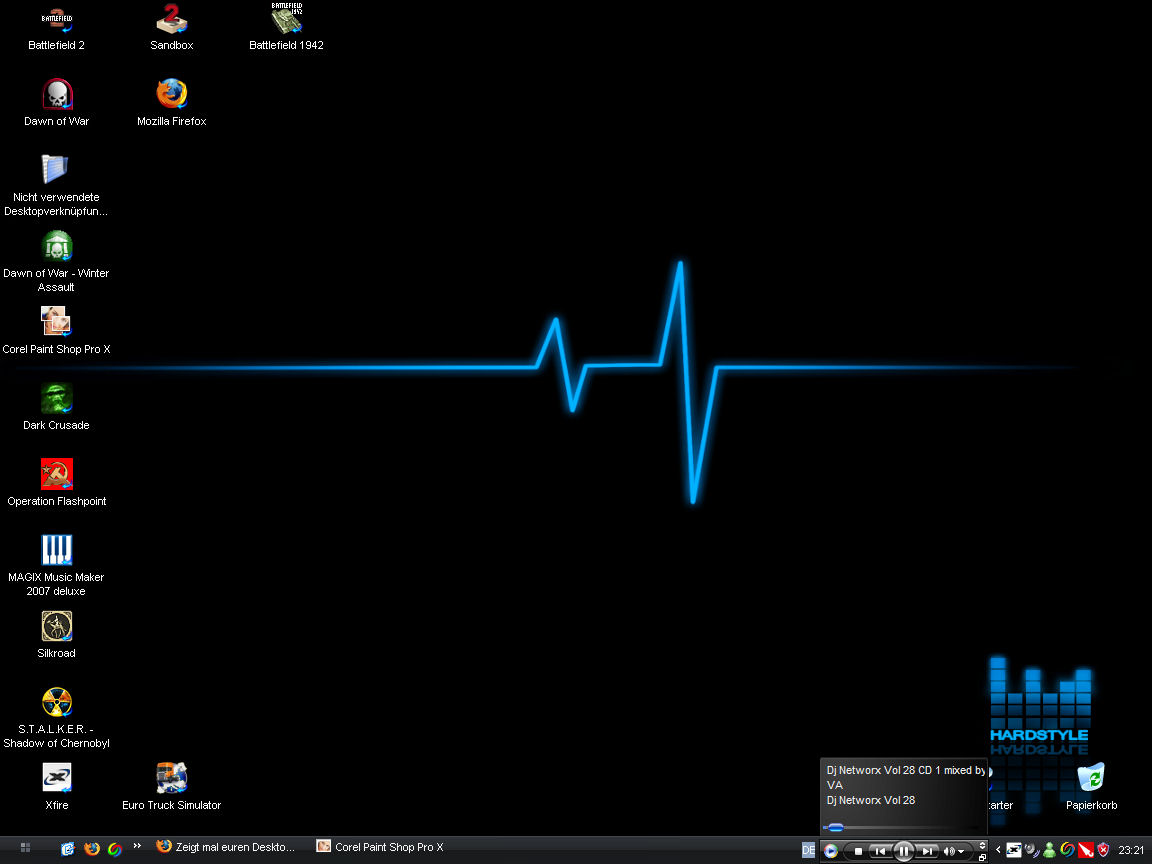This screenshot has height=864, width=1152.
Task: Select the Operation Flashpoint icon
Action: coord(57,483)
